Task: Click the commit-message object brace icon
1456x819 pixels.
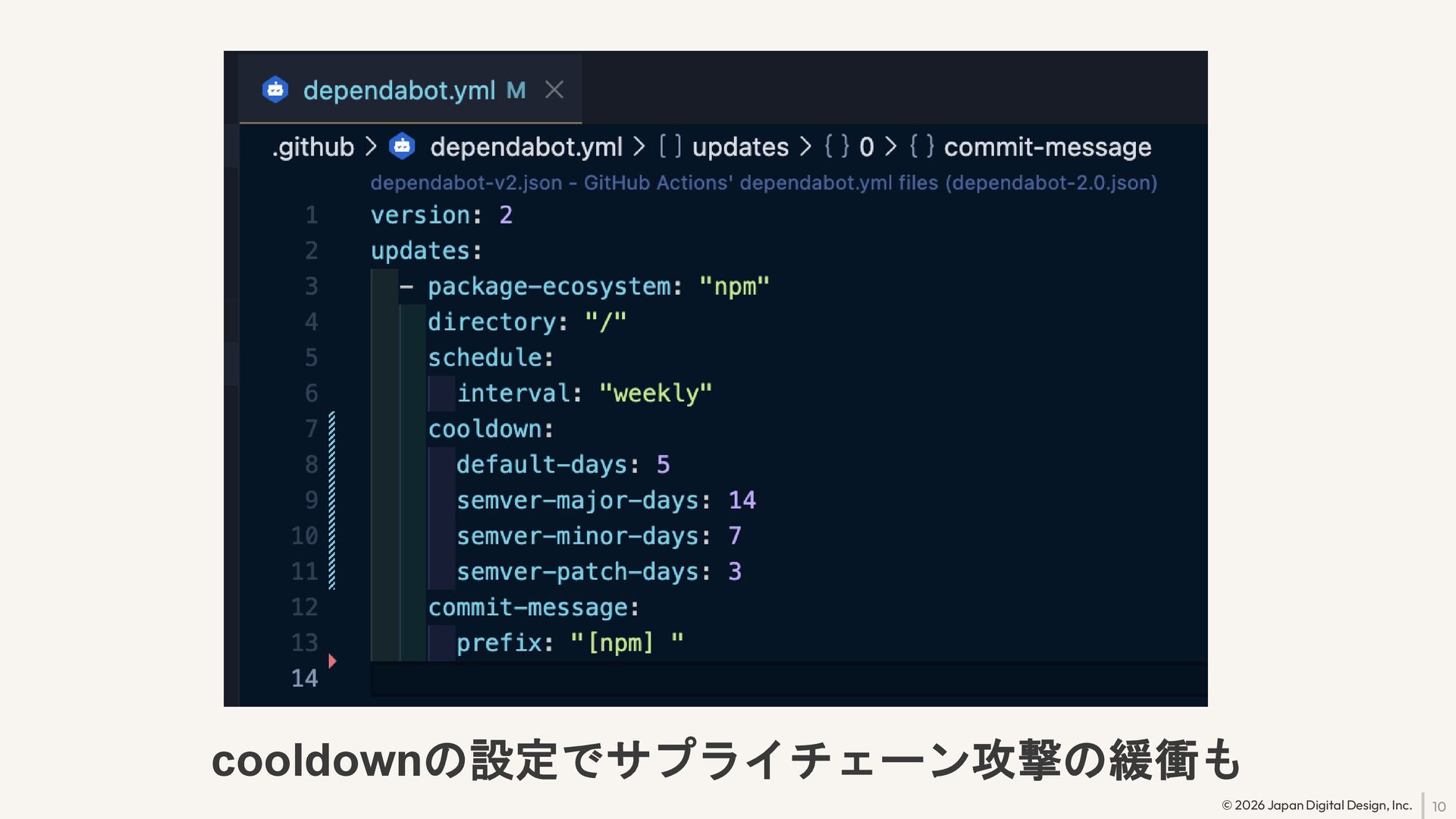Action: tap(921, 146)
